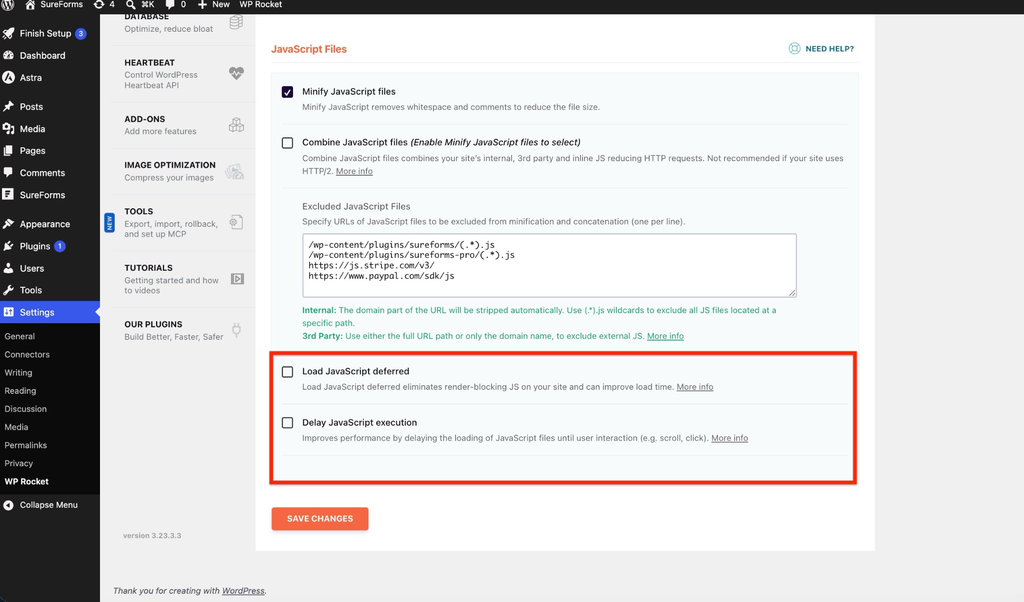Click the Users person icon

point(8,268)
